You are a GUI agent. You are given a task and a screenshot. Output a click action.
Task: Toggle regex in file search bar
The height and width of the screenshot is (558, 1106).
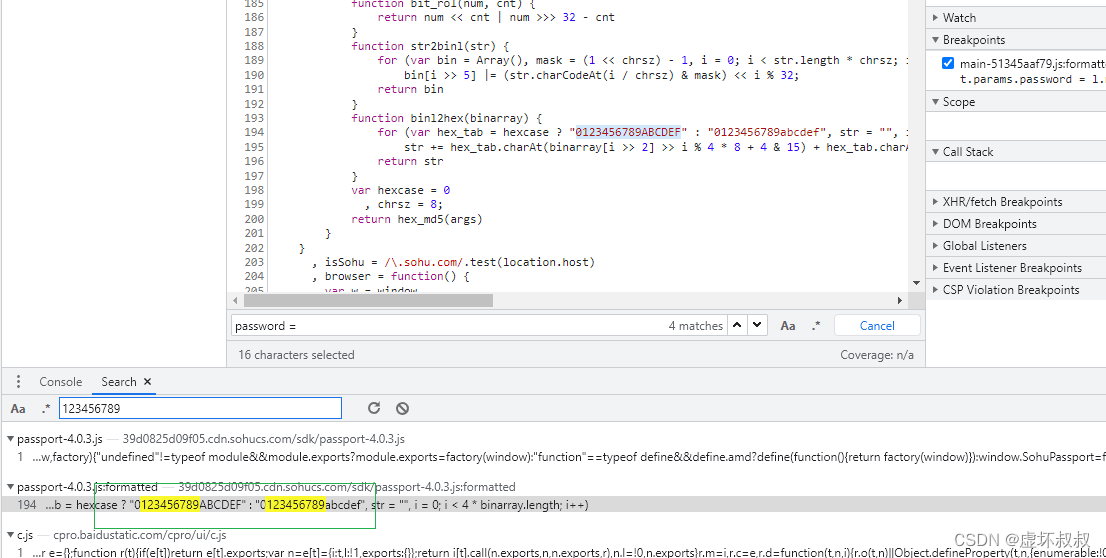click(x=816, y=326)
